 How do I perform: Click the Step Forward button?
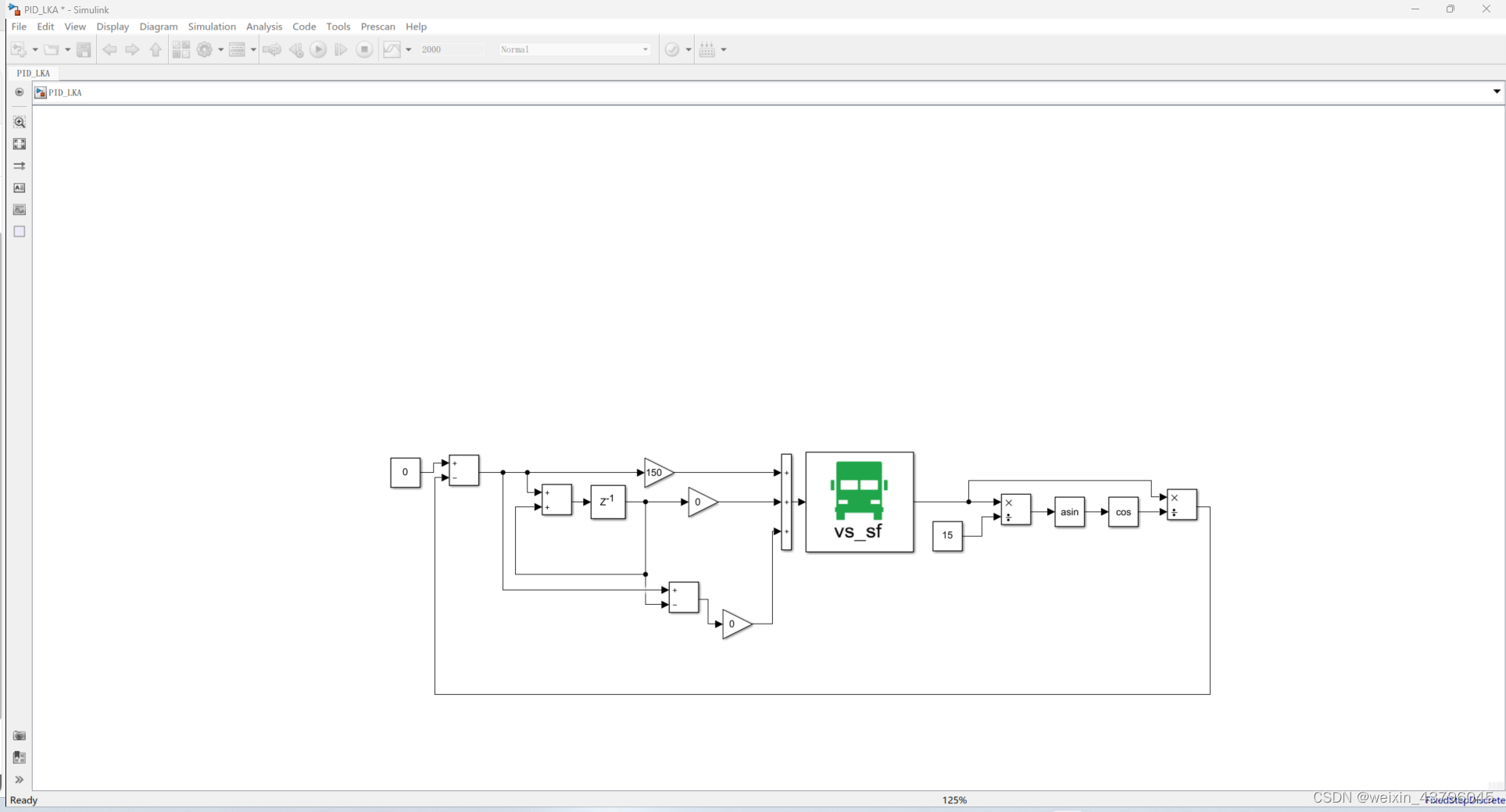341,49
